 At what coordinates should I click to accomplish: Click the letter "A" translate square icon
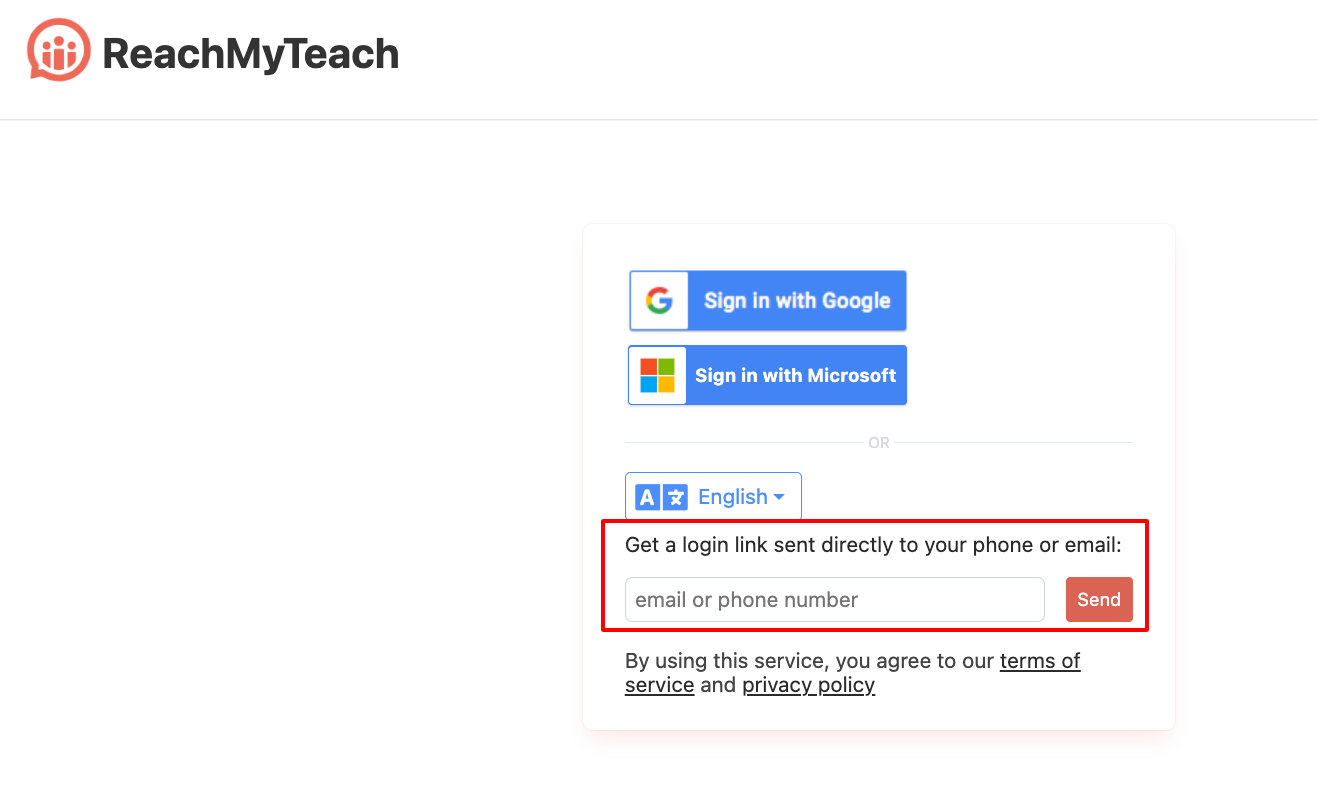pos(645,496)
